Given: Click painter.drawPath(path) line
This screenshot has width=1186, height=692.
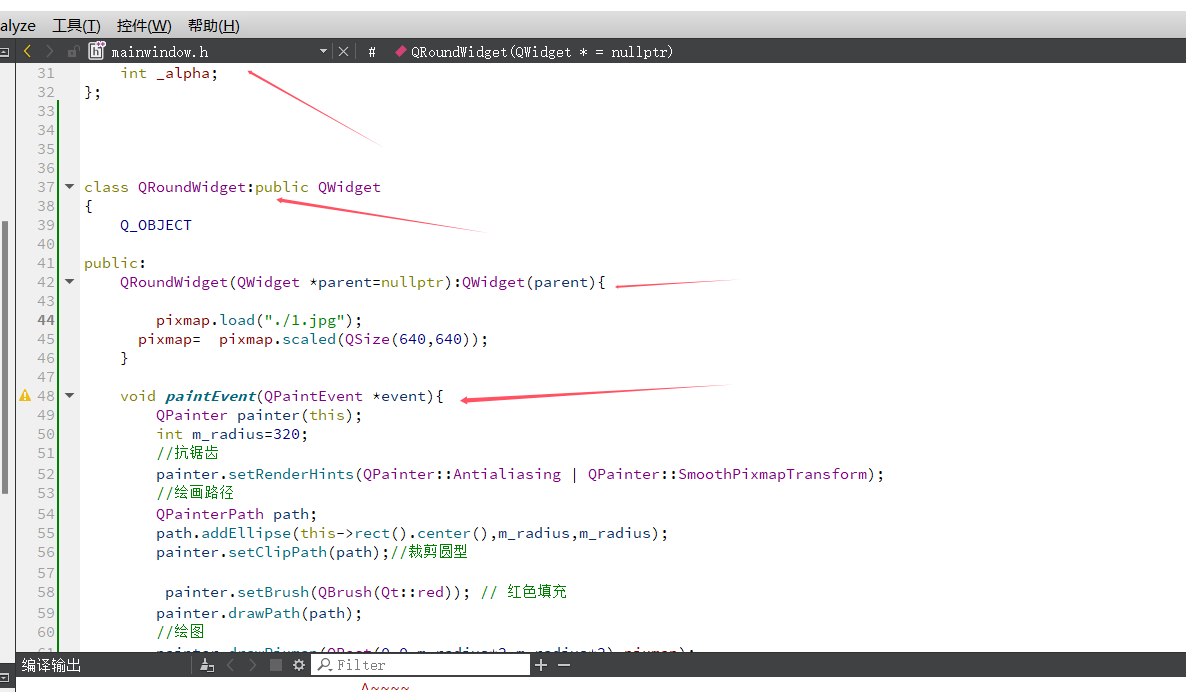Looking at the screenshot, I should 259,613.
